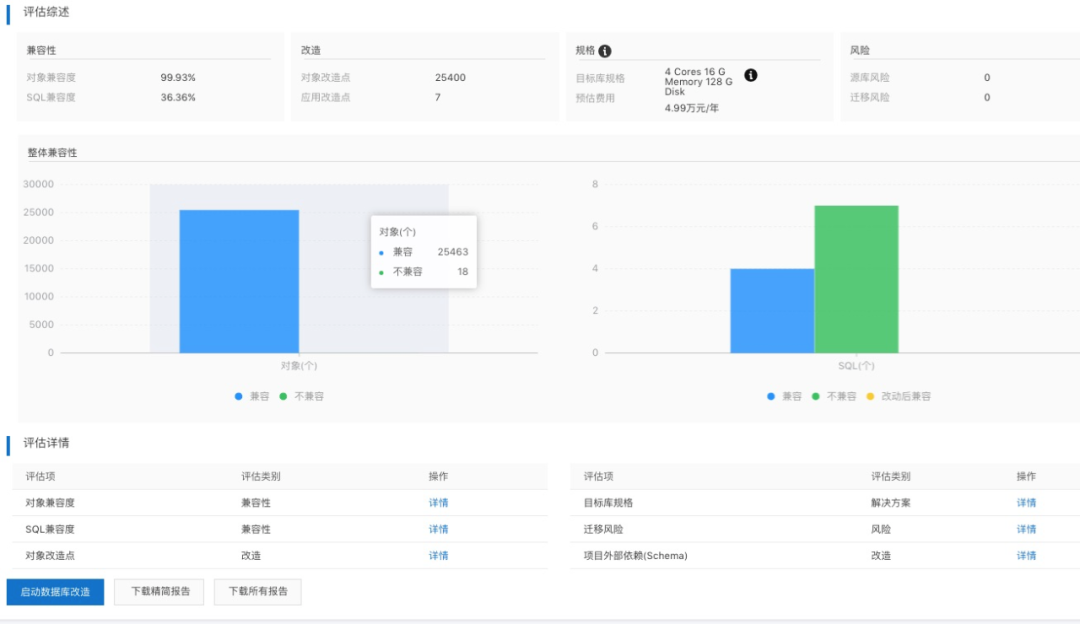1080x624 pixels.
Task: Toggle 兼容 legend in the 对象 chart
Action: pos(251,396)
